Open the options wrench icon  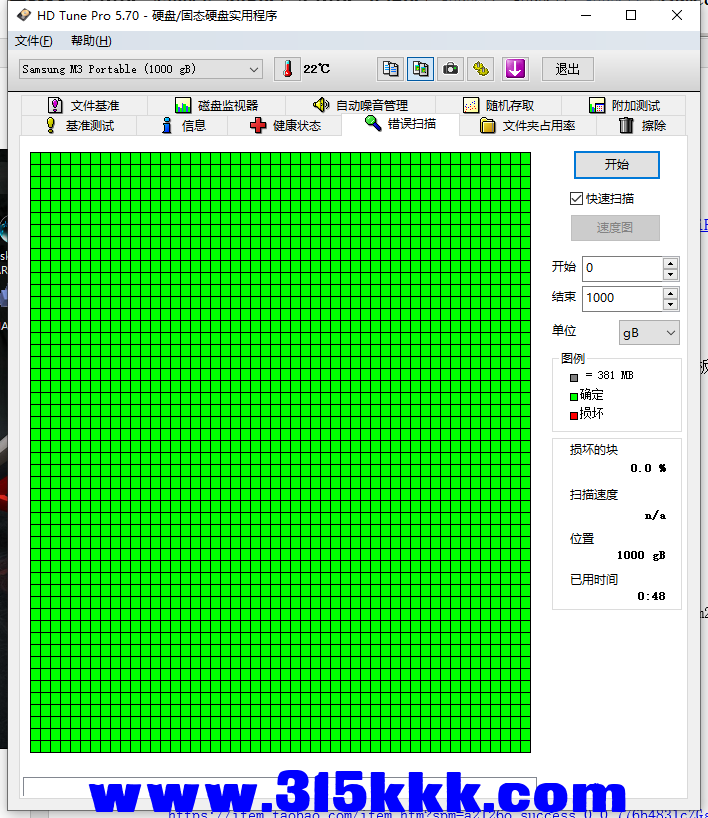coord(481,69)
